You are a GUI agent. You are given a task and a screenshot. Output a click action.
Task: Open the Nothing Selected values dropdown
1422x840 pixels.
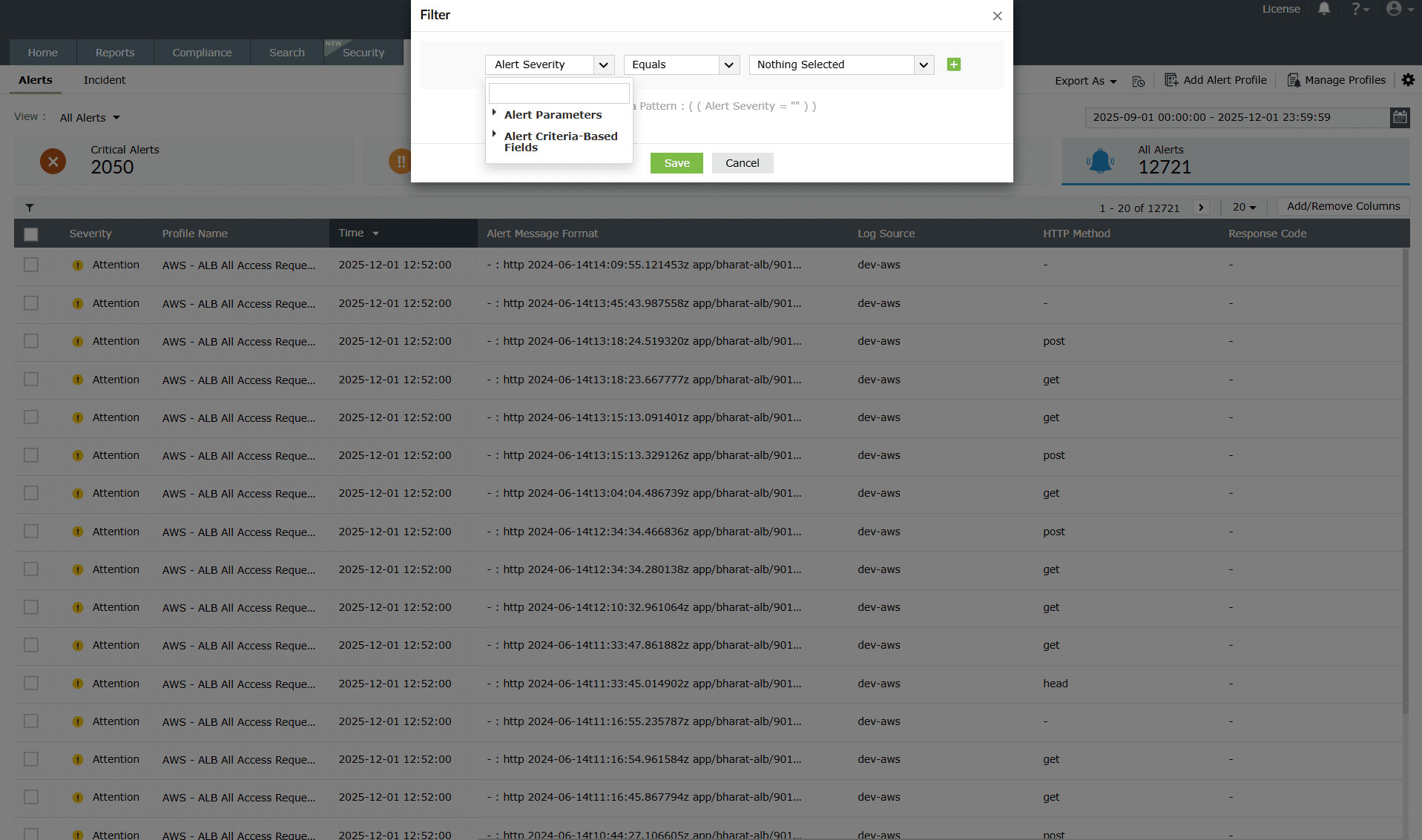pos(924,65)
